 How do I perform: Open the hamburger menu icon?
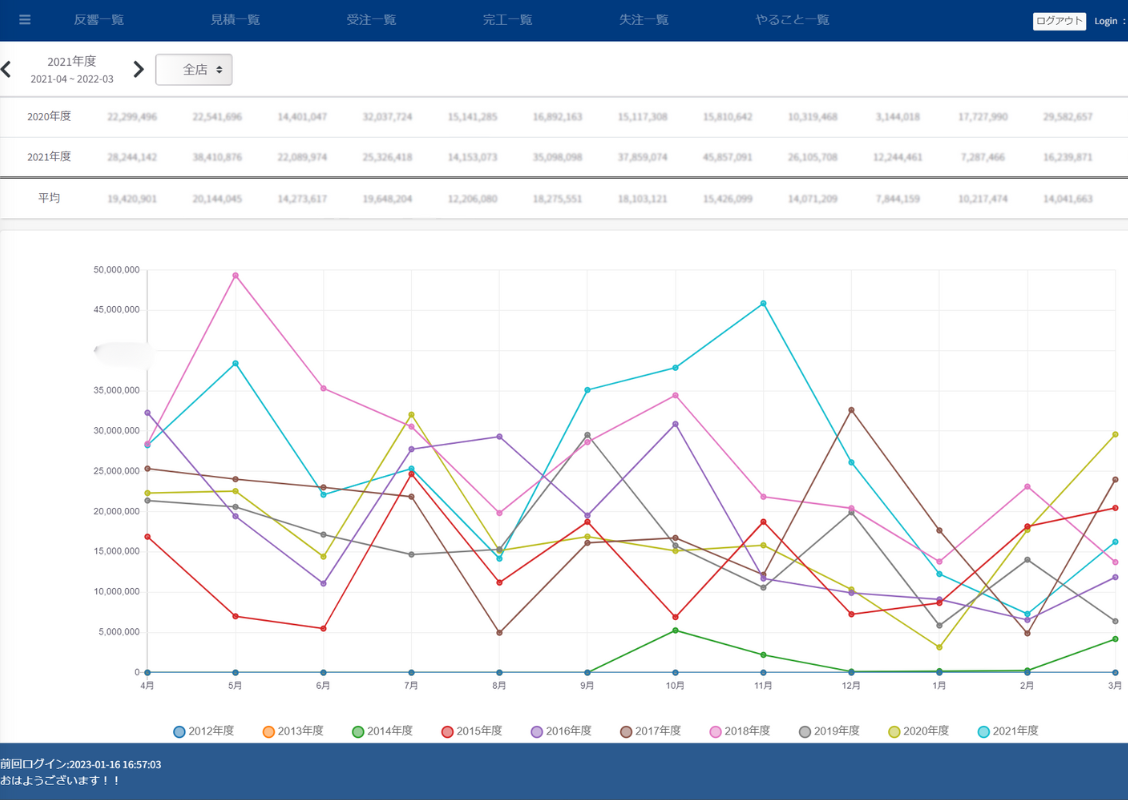point(25,20)
